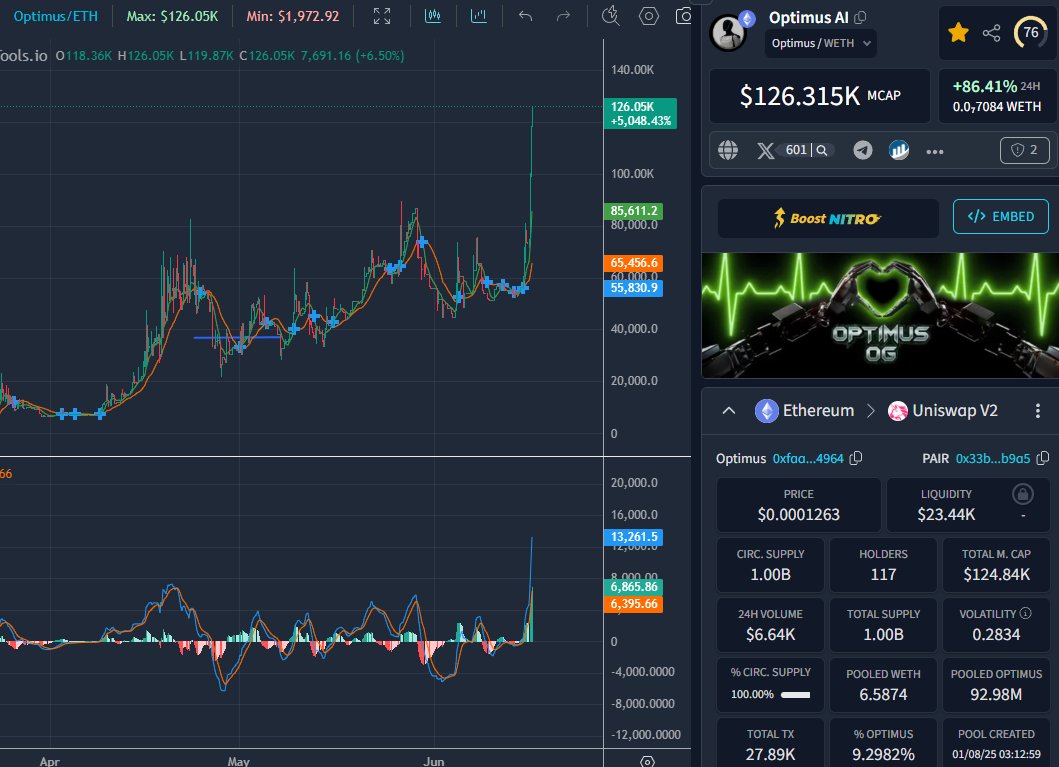Open the project website globe icon
This screenshot has height=767, width=1059.
pyautogui.click(x=728, y=150)
